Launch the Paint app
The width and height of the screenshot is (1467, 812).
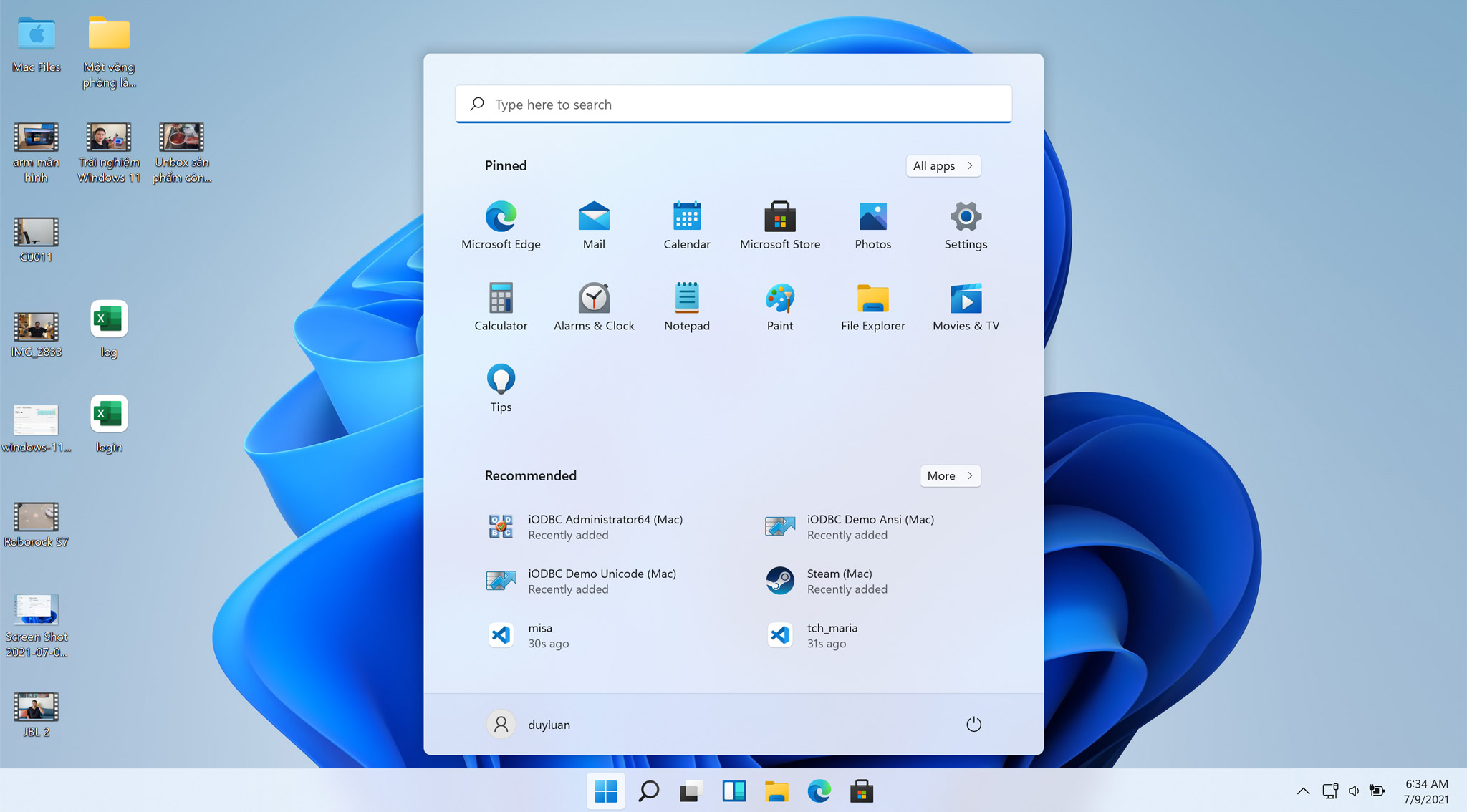[x=779, y=306]
